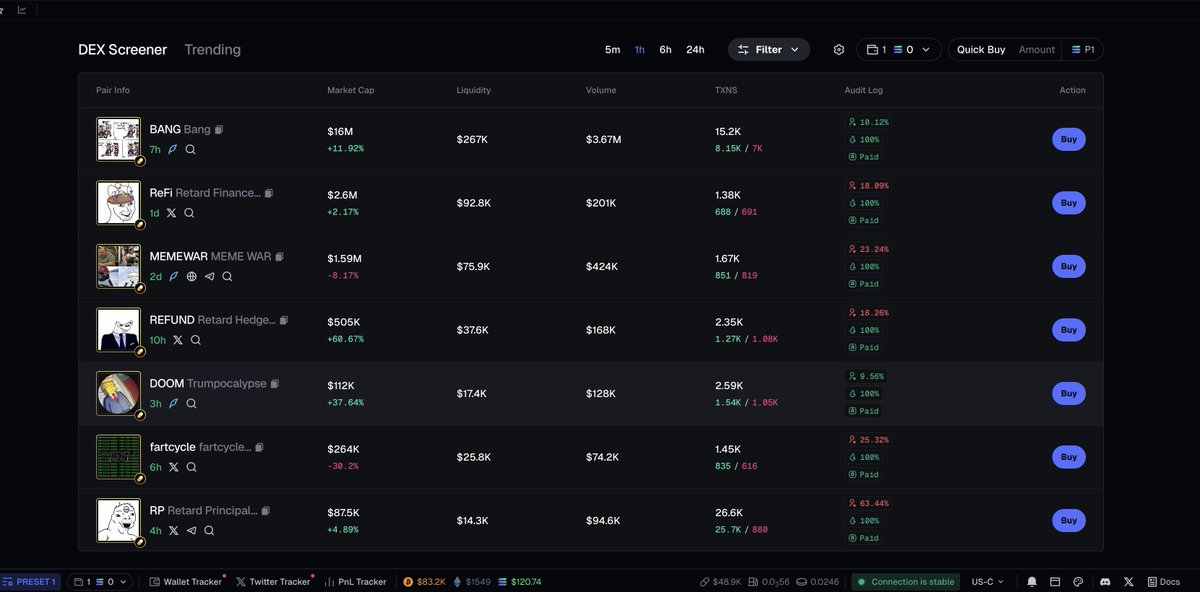Open the theme palette icon in the footer
The width and height of the screenshot is (1200, 592).
[x=1078, y=582]
